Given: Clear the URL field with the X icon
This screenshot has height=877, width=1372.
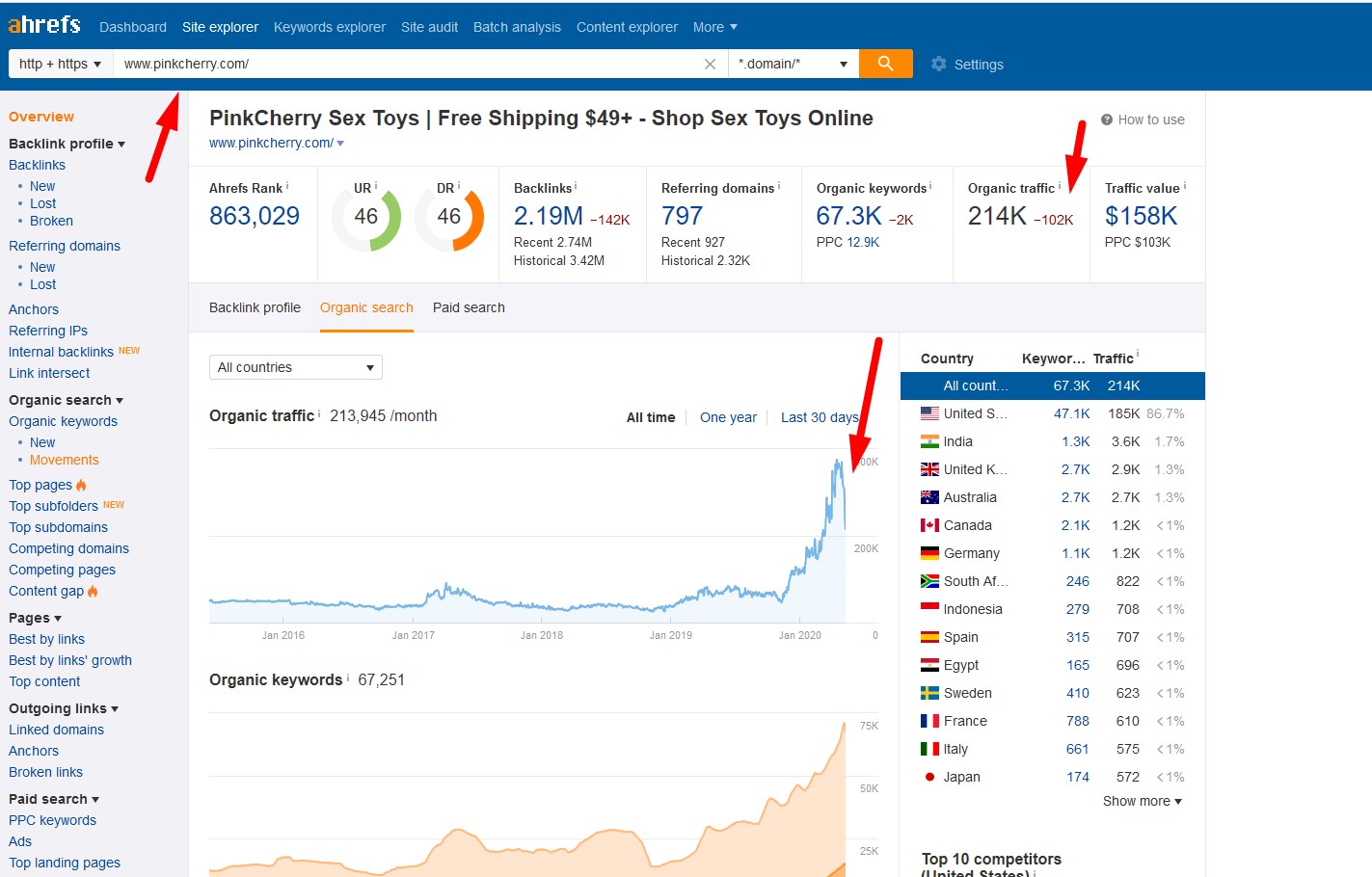Looking at the screenshot, I should pos(710,64).
